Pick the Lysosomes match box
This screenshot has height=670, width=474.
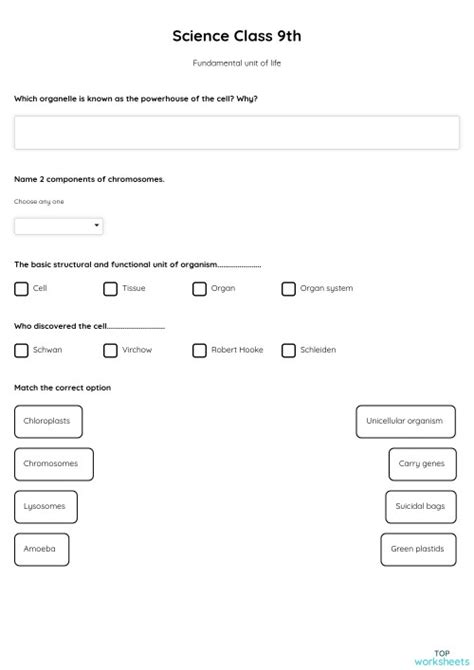pyautogui.click(x=46, y=507)
